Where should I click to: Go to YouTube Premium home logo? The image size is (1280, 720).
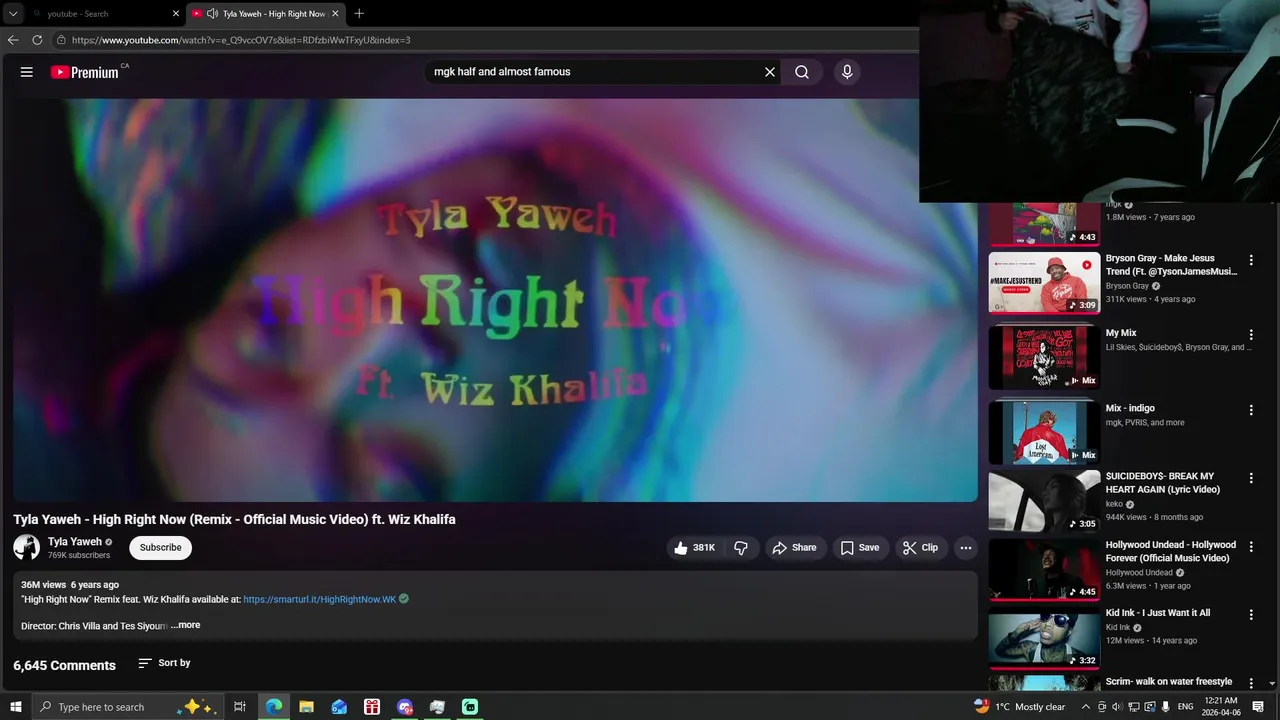click(x=85, y=72)
